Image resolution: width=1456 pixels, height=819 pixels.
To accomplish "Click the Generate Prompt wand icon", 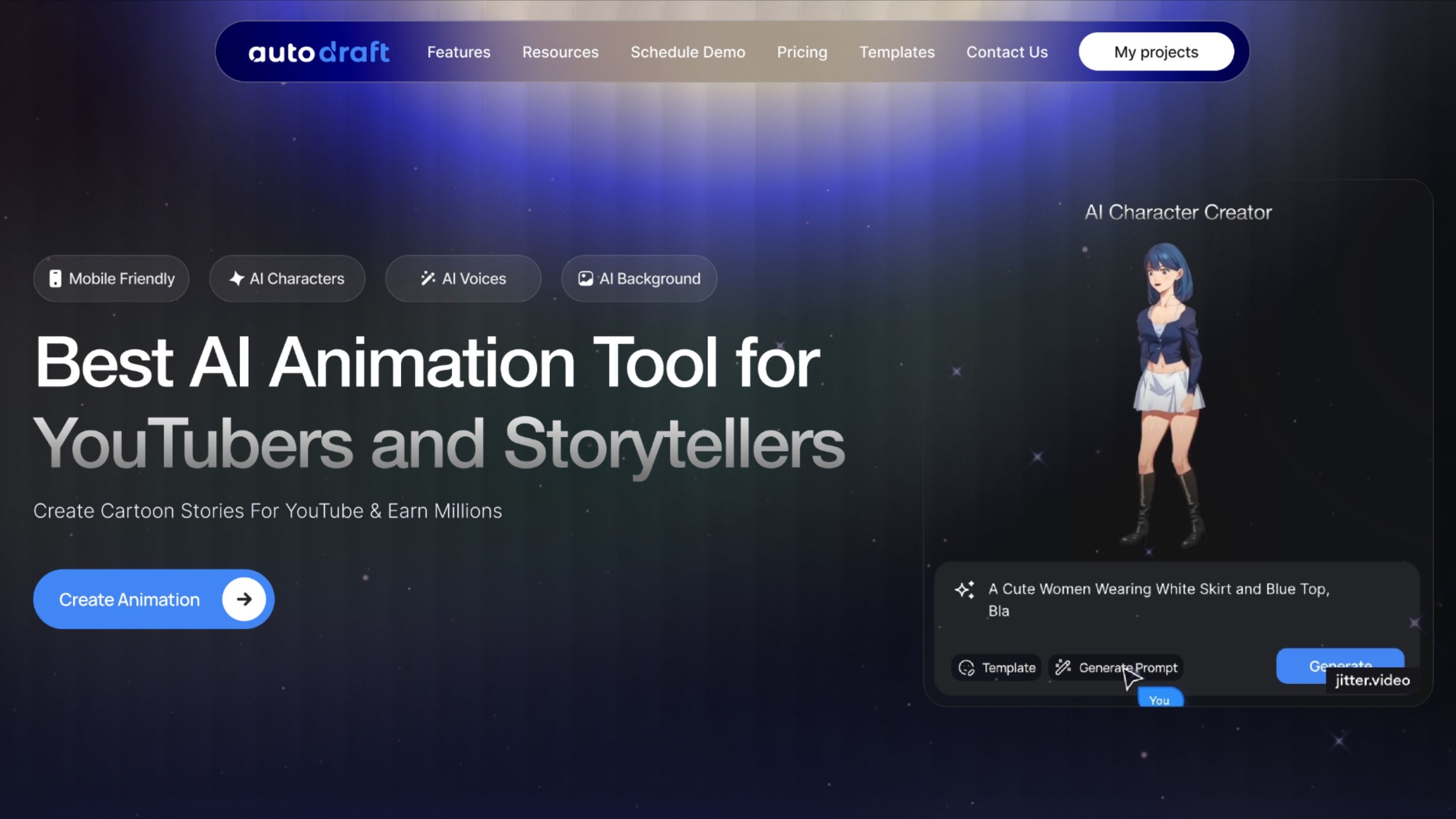I will click(x=1063, y=667).
